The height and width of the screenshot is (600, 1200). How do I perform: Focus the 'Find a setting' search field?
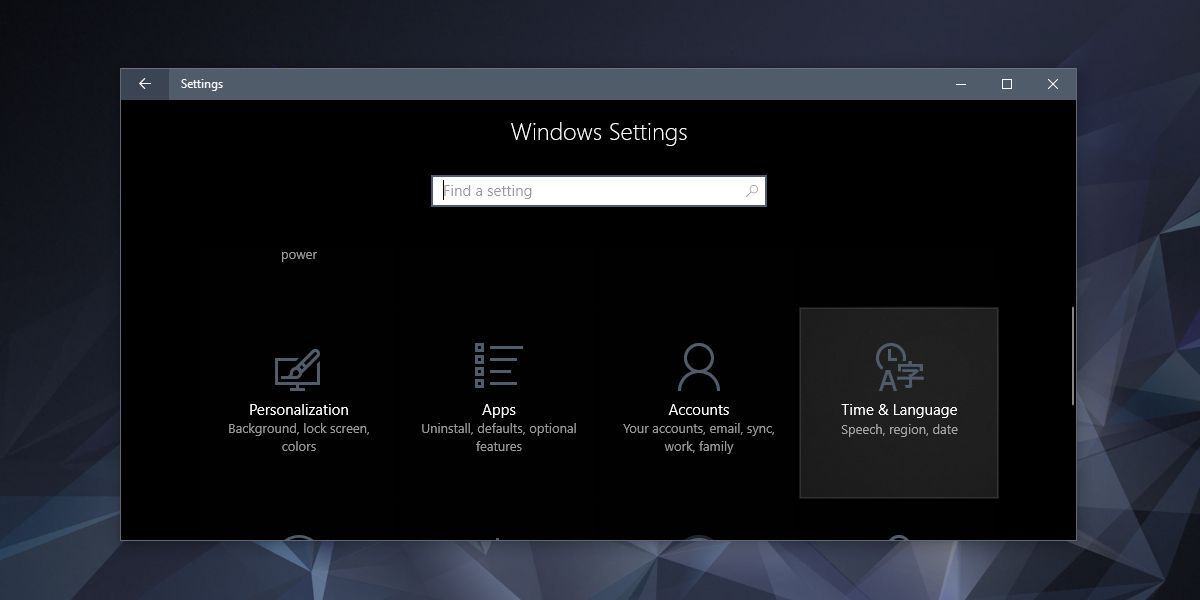coord(590,191)
